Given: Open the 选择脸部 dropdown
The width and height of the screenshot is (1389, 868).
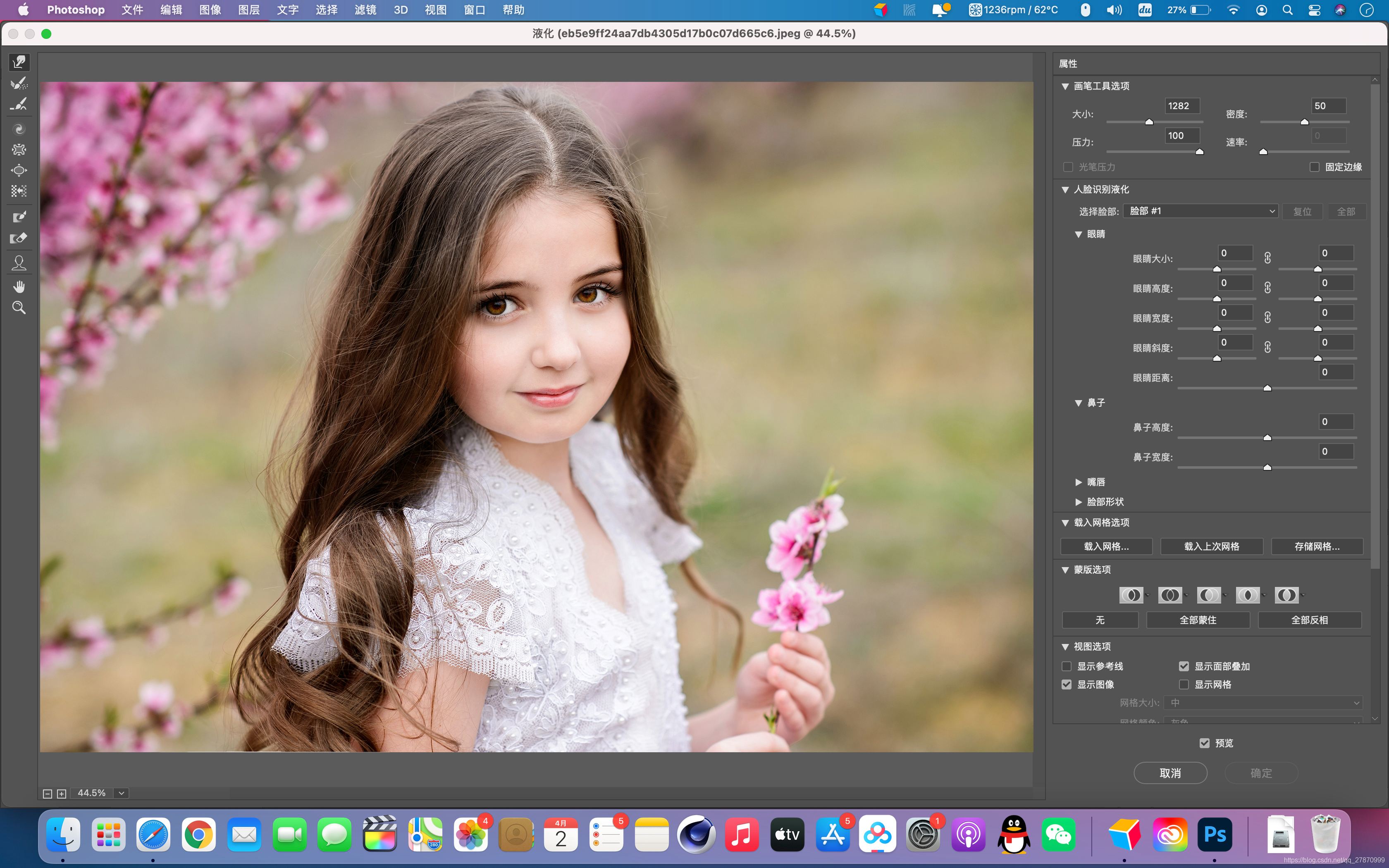Looking at the screenshot, I should click(x=1201, y=211).
